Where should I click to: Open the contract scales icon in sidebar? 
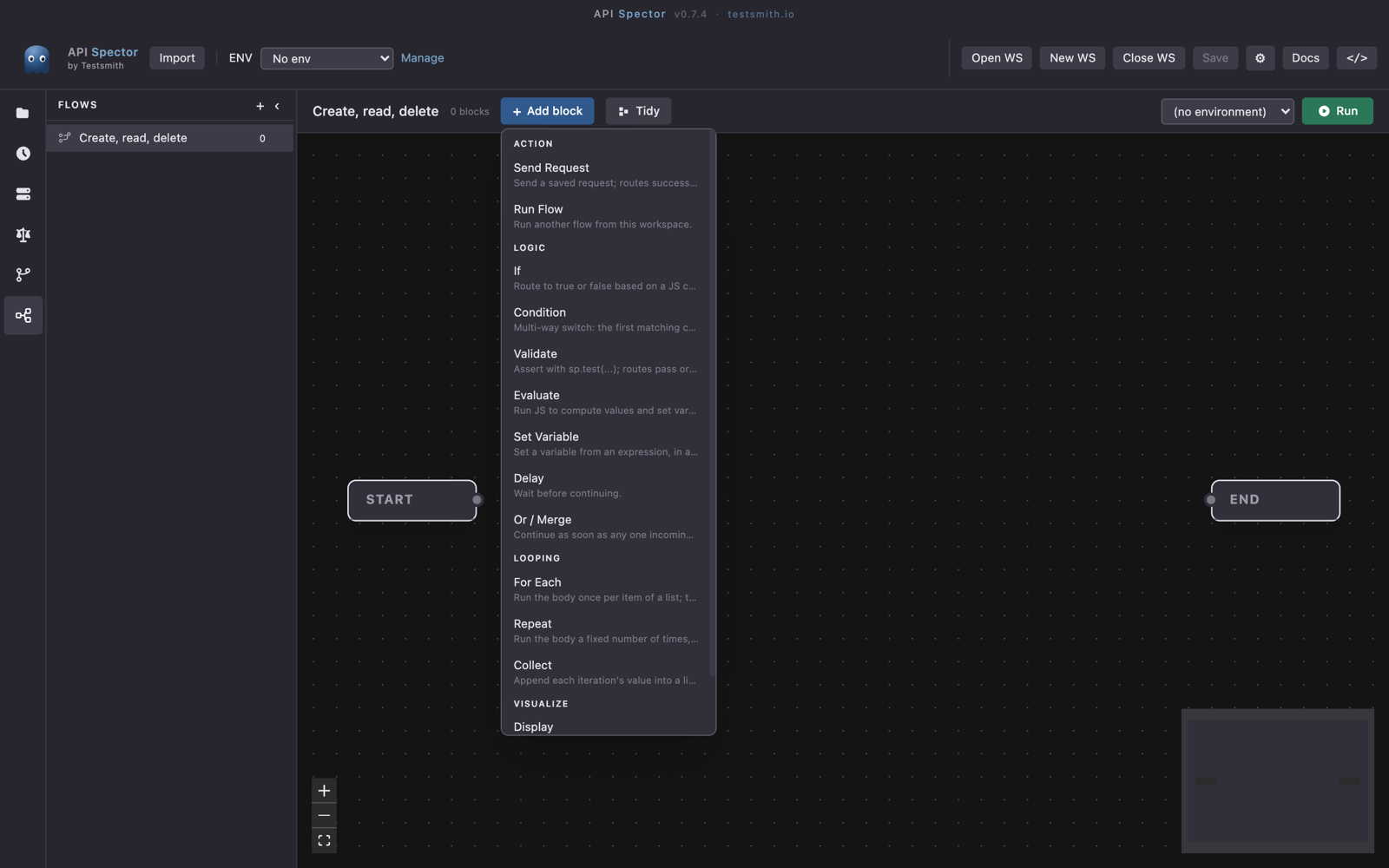[x=23, y=234]
